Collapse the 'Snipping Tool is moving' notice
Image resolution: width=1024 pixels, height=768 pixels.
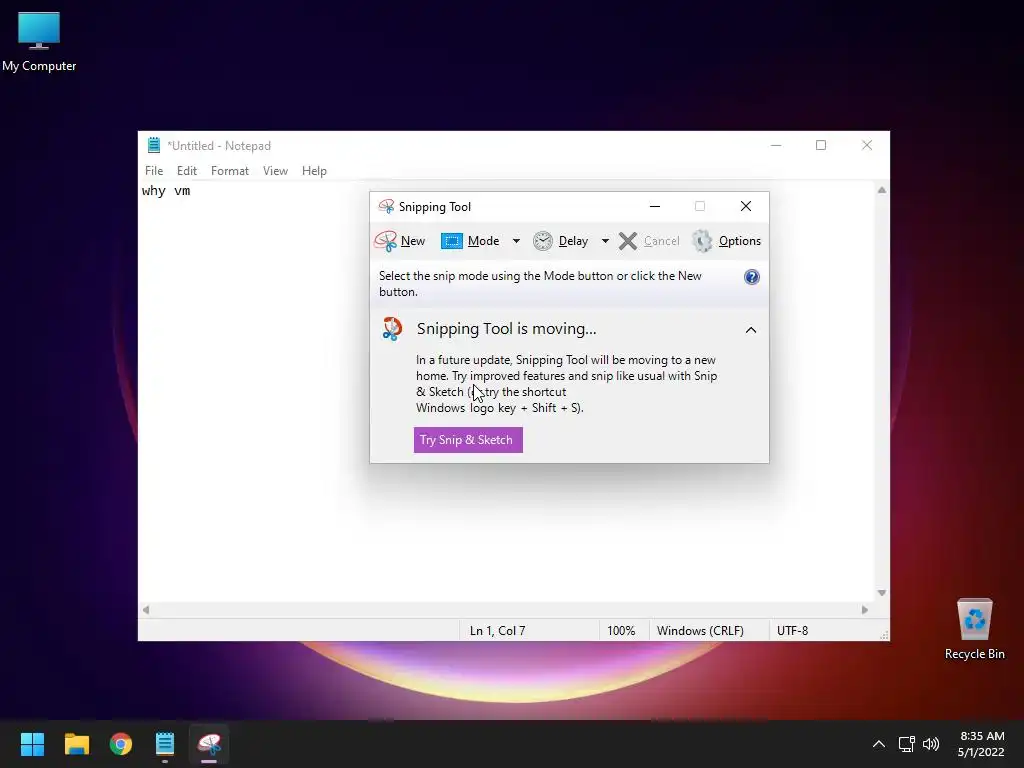[751, 330]
